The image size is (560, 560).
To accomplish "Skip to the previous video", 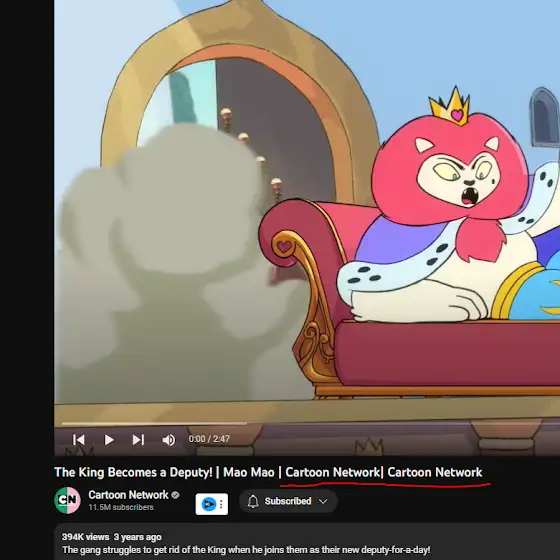I will click(79, 440).
